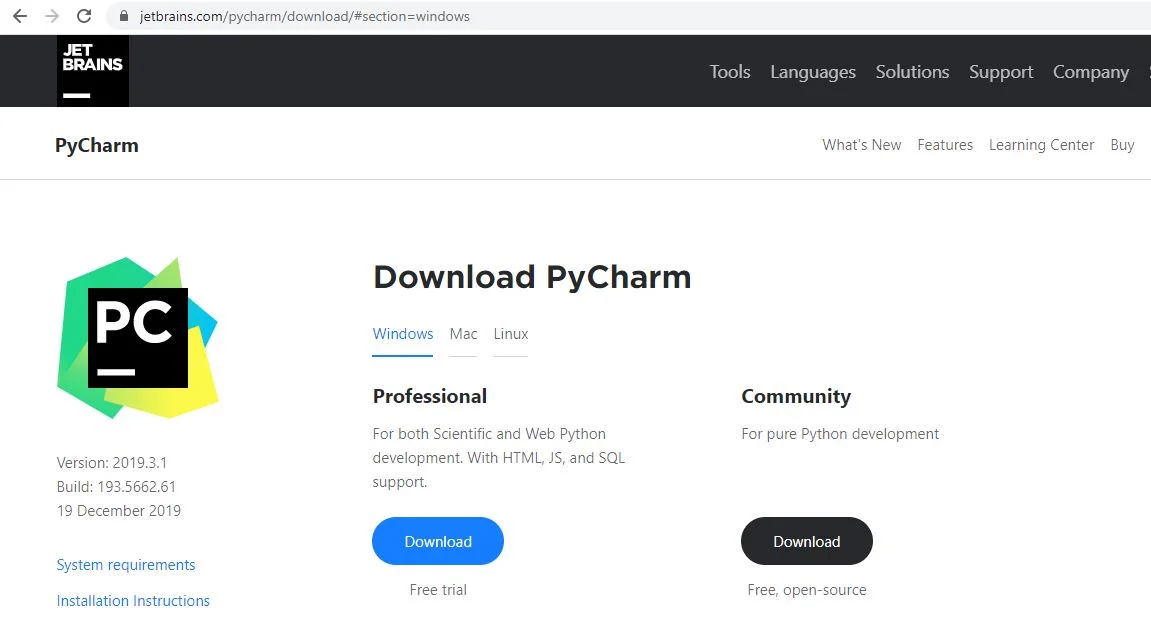1151x623 pixels.
Task: Open the Solutions menu
Action: 912,72
